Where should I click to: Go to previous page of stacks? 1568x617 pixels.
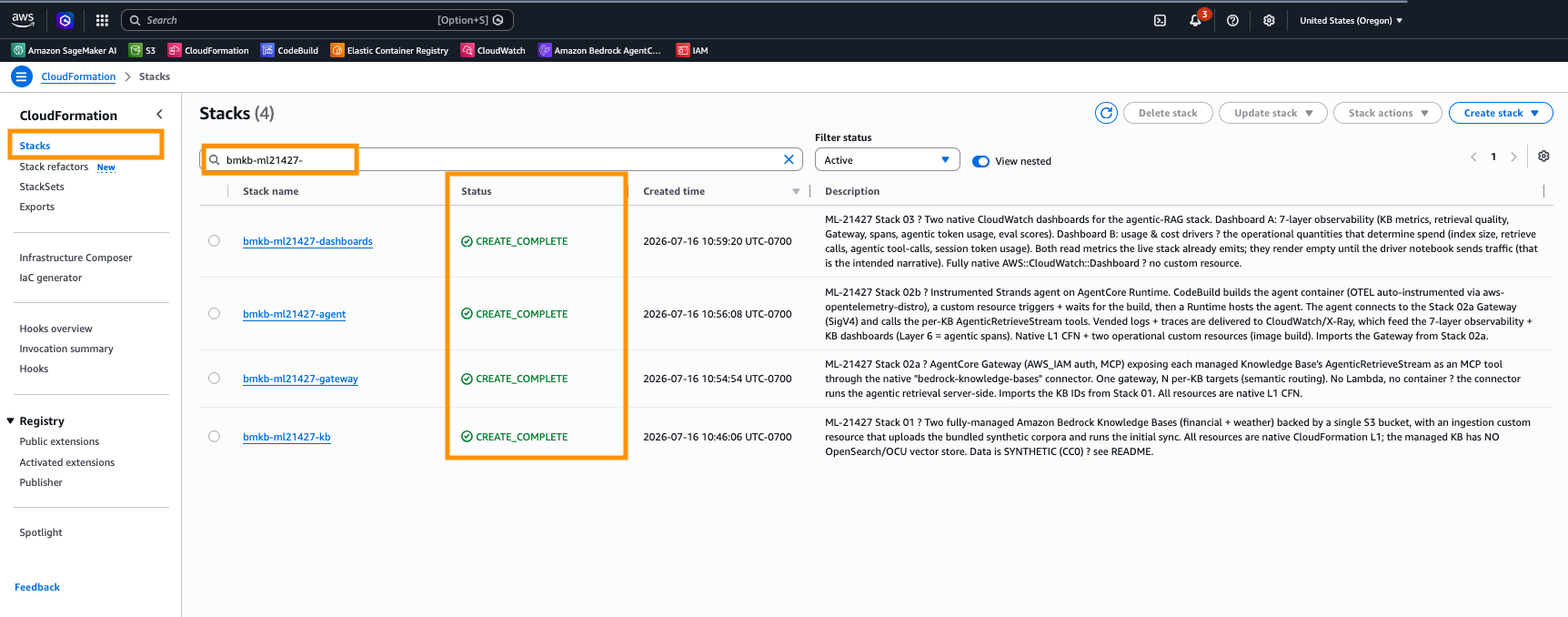(1473, 157)
